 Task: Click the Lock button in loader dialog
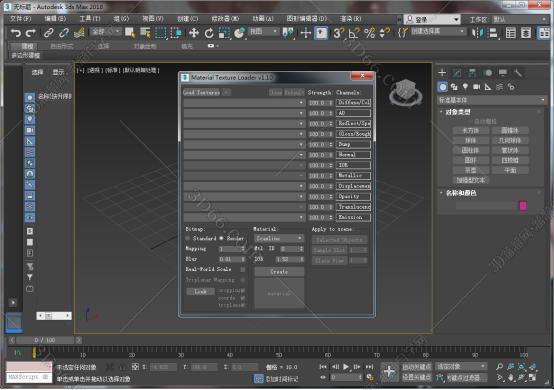click(200, 291)
